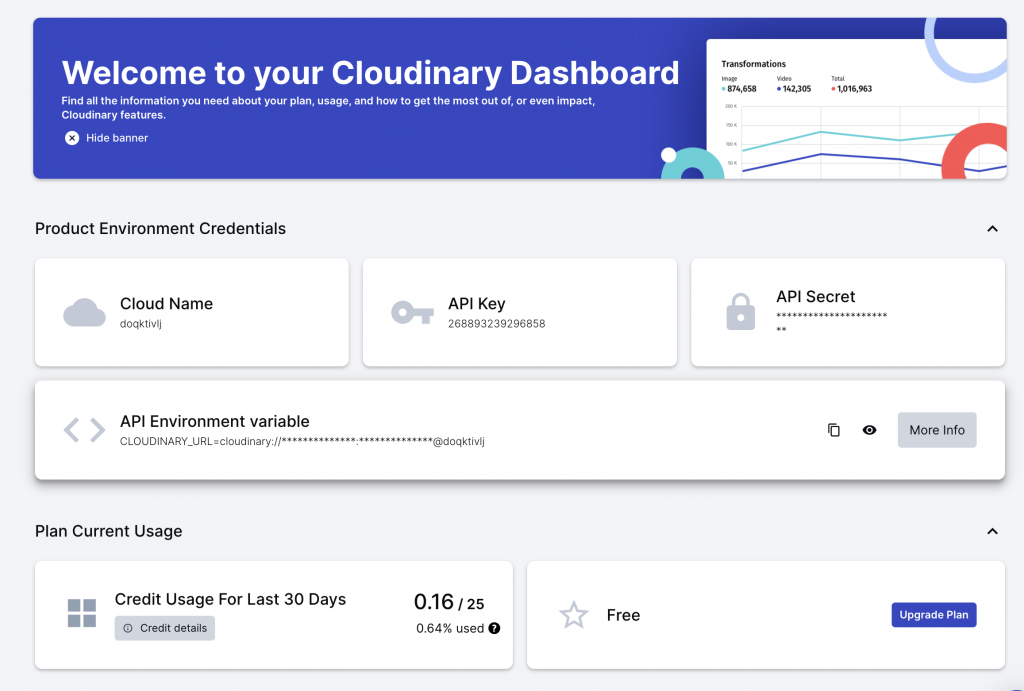Screen dimensions: 1024x691
Task: Click the credit usage help question mark icon
Action: tap(494, 628)
